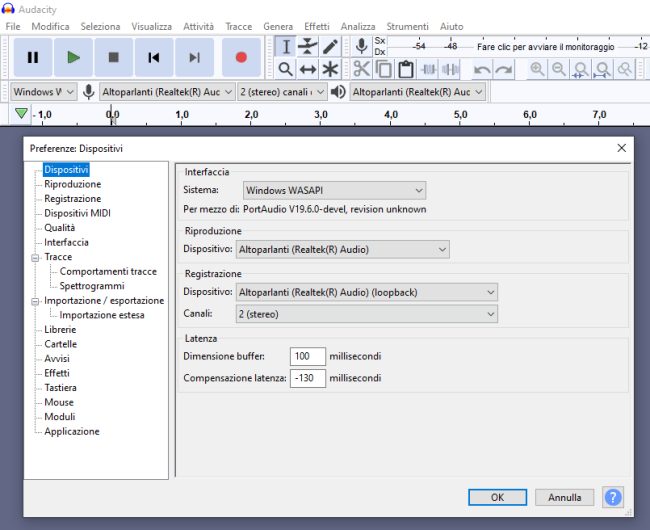Confirm preferences with the OK button
This screenshot has height=530, width=650.
(497, 497)
